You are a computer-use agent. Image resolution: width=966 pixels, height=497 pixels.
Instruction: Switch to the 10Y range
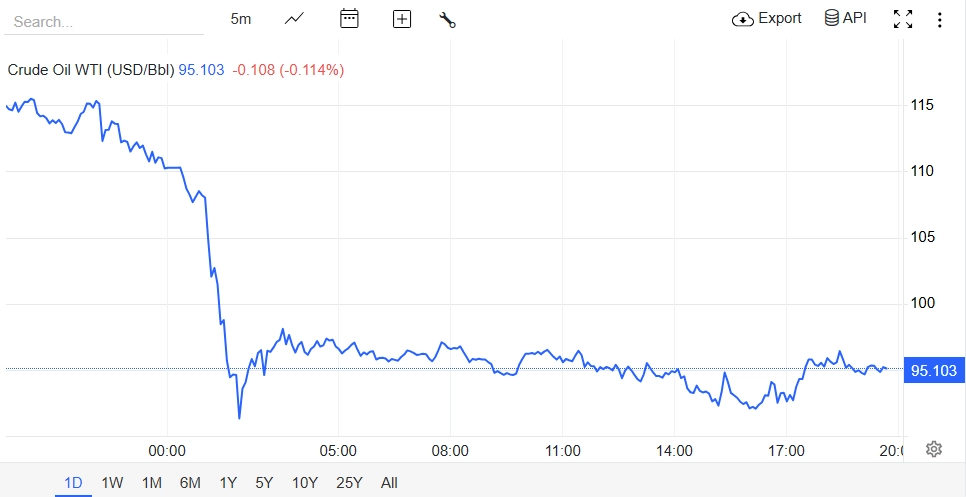(x=305, y=483)
